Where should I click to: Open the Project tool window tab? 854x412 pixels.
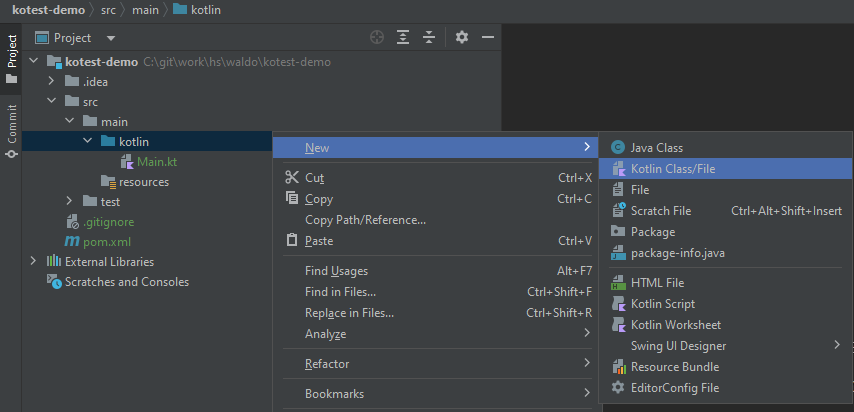point(11,59)
